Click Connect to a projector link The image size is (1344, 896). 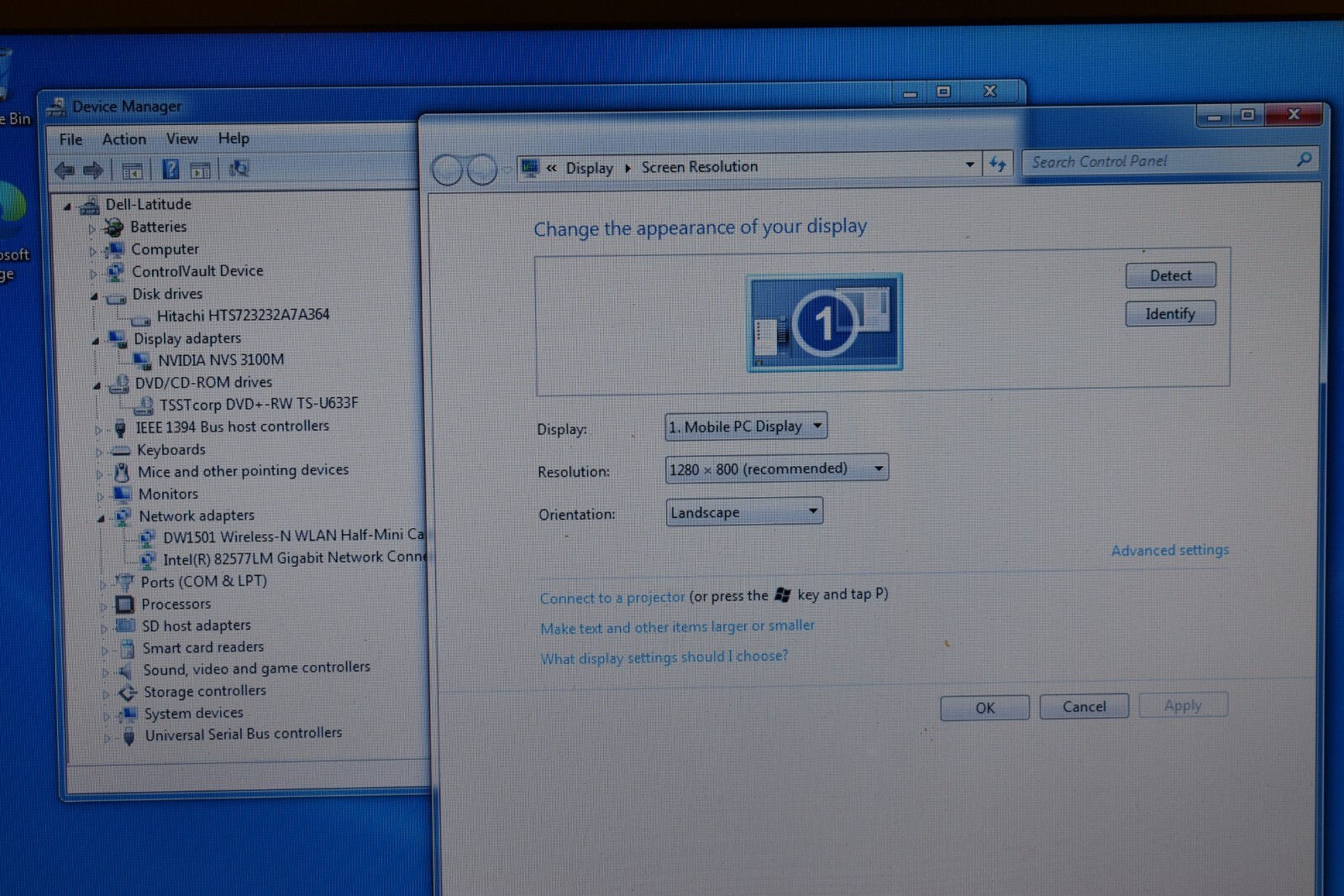(x=612, y=598)
